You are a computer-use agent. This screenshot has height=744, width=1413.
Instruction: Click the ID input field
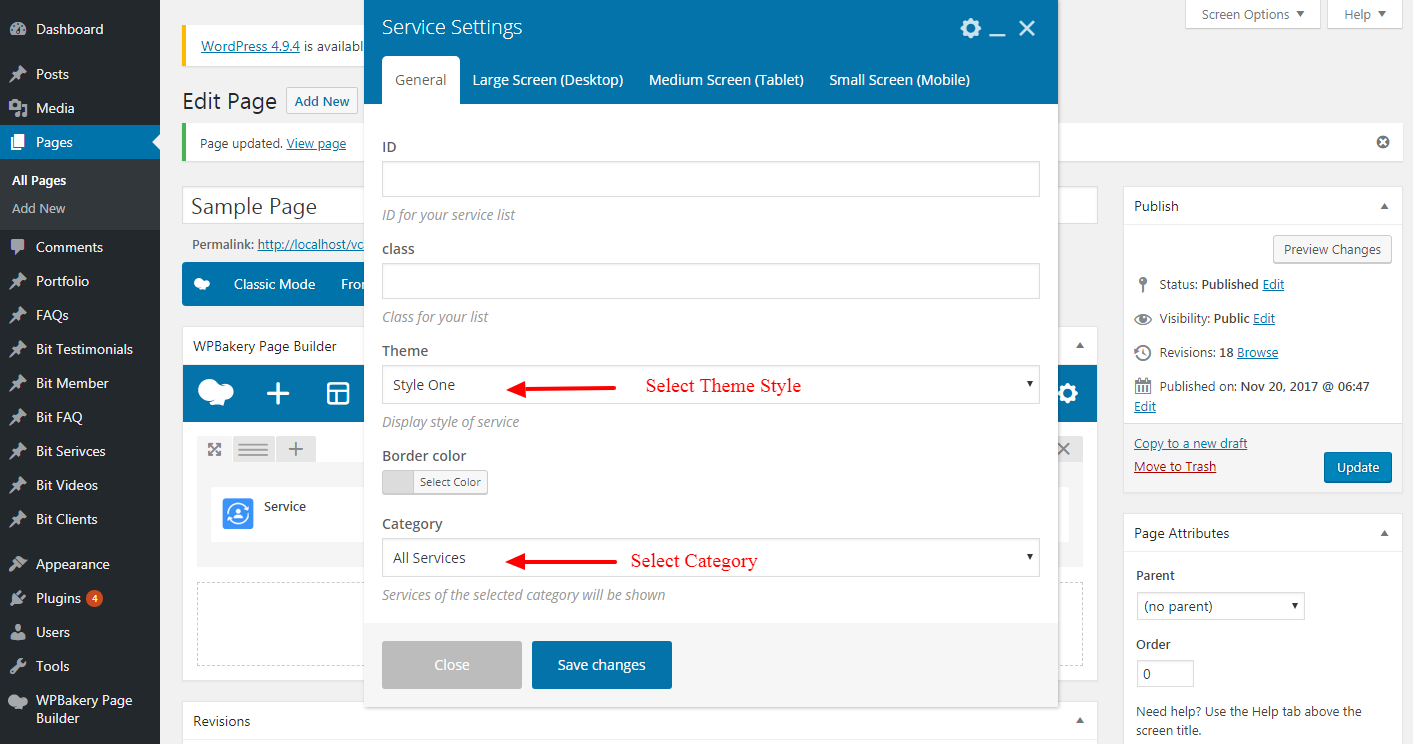coord(710,179)
